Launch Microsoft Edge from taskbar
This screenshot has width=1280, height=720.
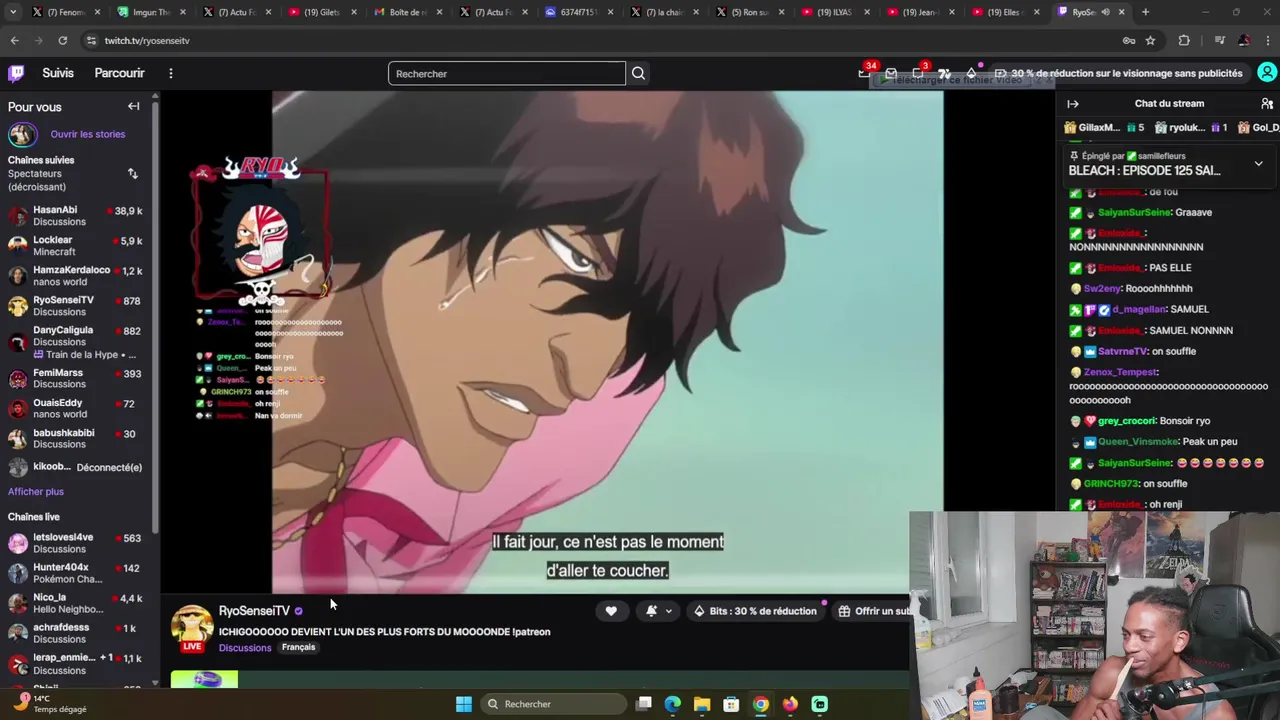[673, 704]
